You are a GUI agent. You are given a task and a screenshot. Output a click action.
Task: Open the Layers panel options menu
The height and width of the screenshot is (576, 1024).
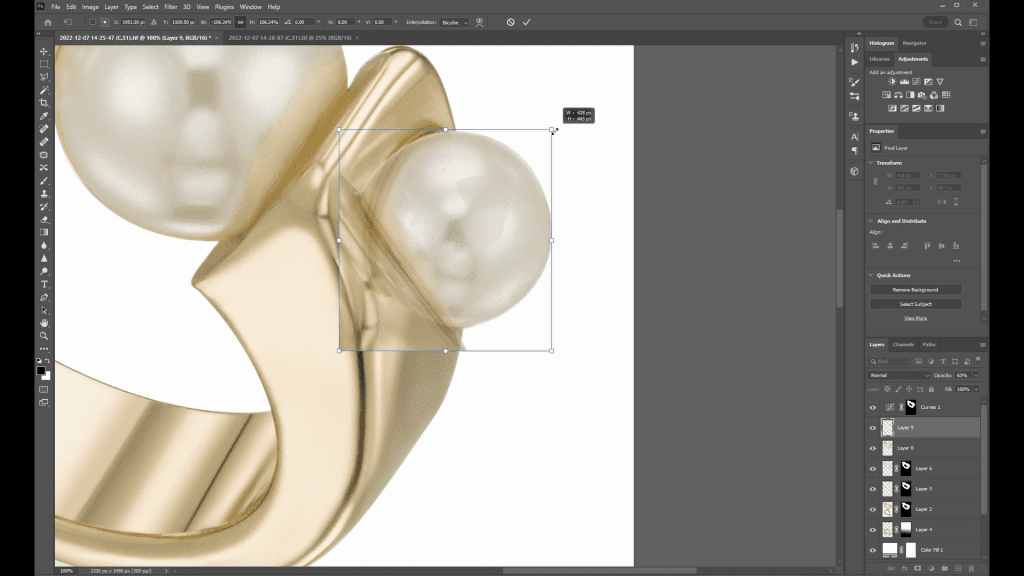pos(982,345)
